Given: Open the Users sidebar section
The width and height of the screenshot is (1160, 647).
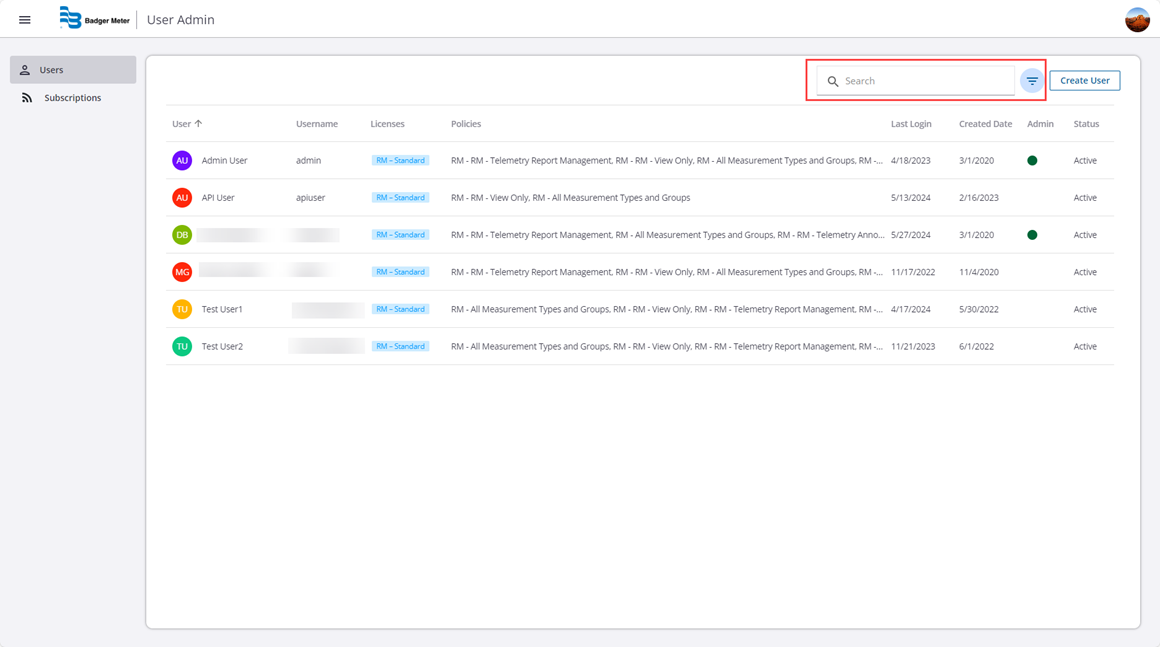Looking at the screenshot, I should coord(73,70).
